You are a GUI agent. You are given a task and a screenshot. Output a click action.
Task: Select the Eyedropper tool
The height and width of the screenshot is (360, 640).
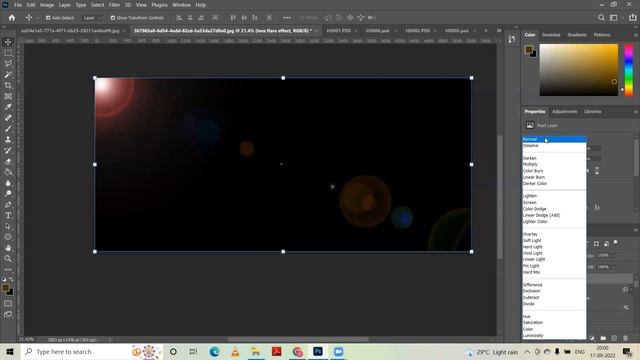click(x=8, y=107)
